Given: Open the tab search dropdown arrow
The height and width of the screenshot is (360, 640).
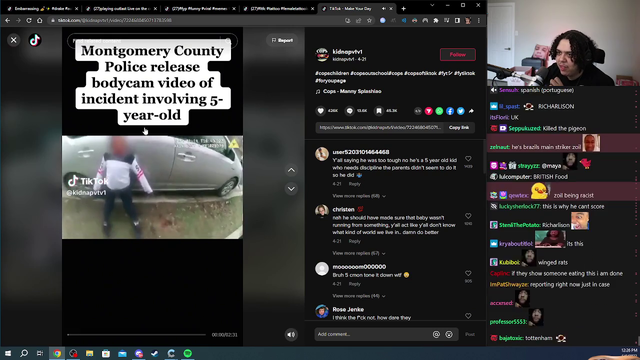Looking at the screenshot, I should pyautogui.click(x=432, y=5).
